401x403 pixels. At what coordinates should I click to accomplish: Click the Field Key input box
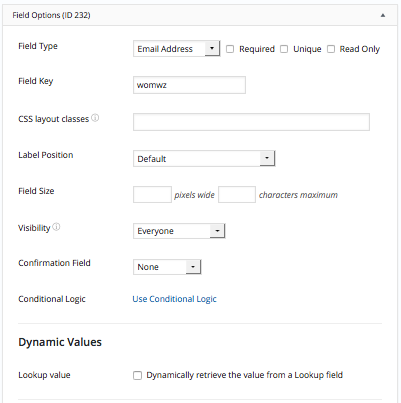[189, 85]
